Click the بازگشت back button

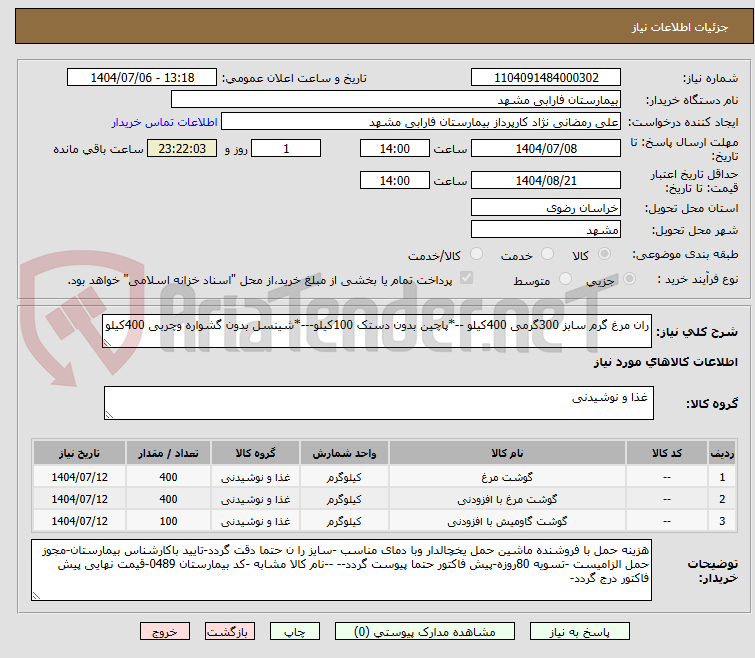click(x=230, y=632)
